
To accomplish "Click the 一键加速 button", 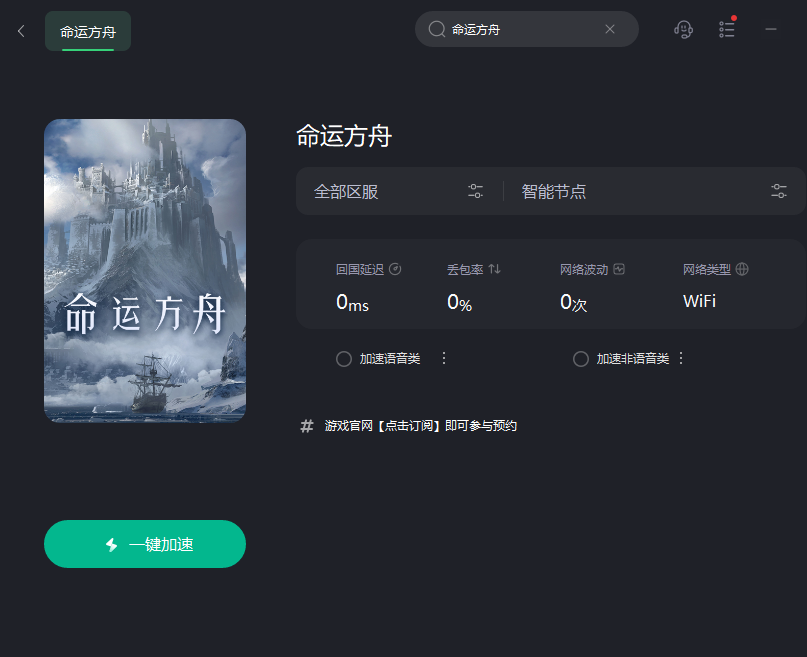I will (145, 544).
